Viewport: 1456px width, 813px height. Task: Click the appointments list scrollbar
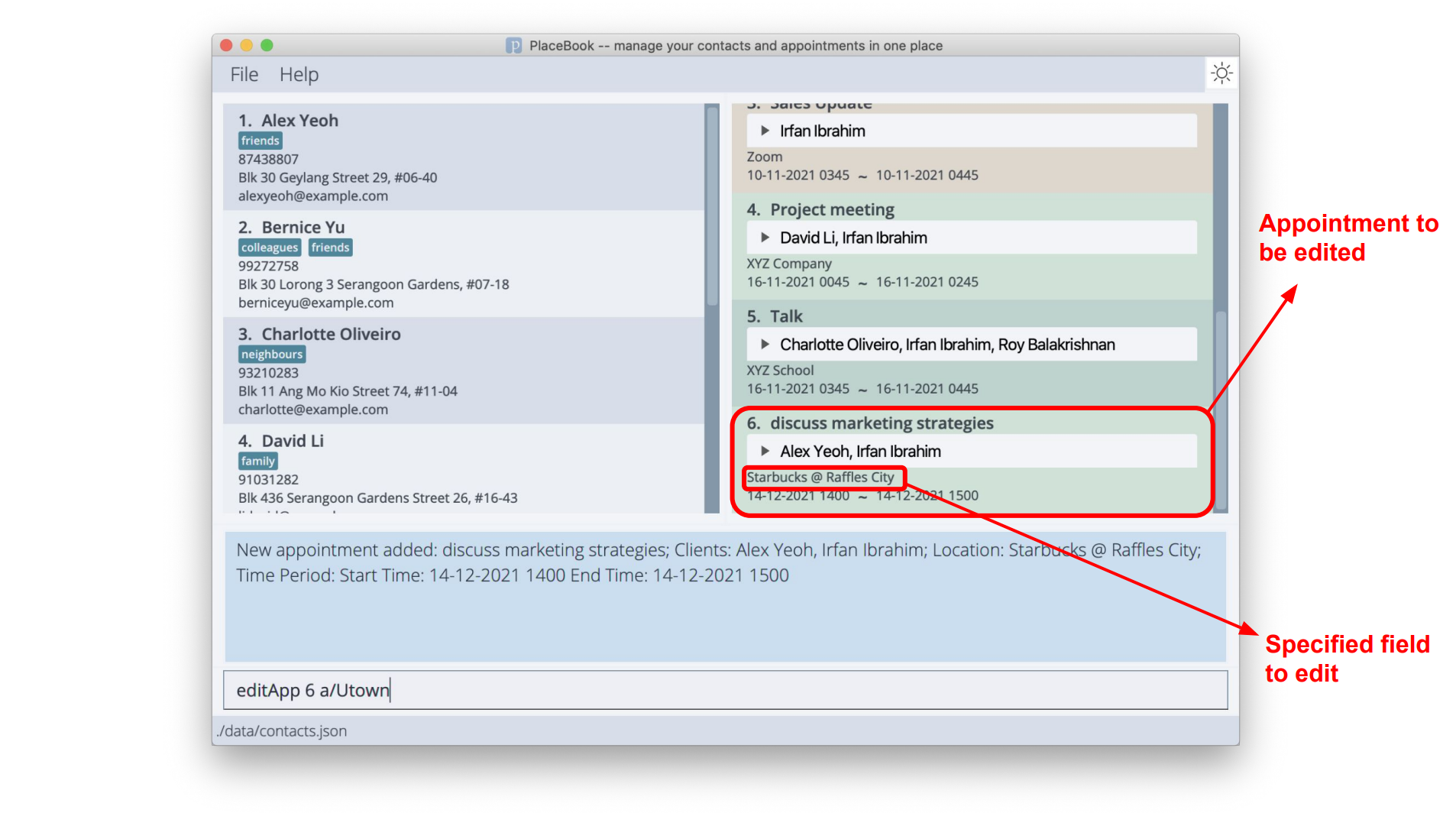[1221, 410]
